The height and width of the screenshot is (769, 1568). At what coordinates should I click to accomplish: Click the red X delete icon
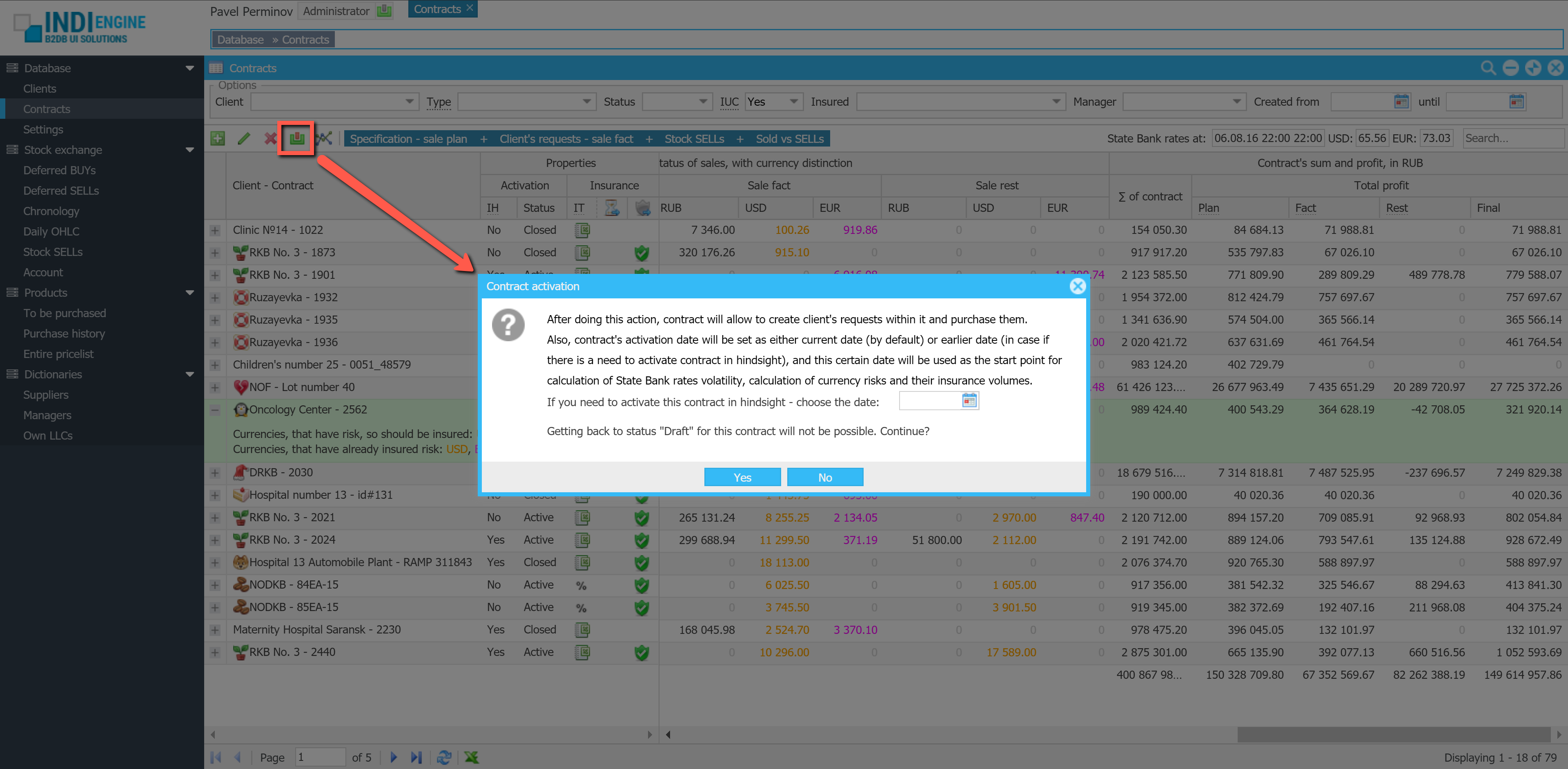point(269,138)
